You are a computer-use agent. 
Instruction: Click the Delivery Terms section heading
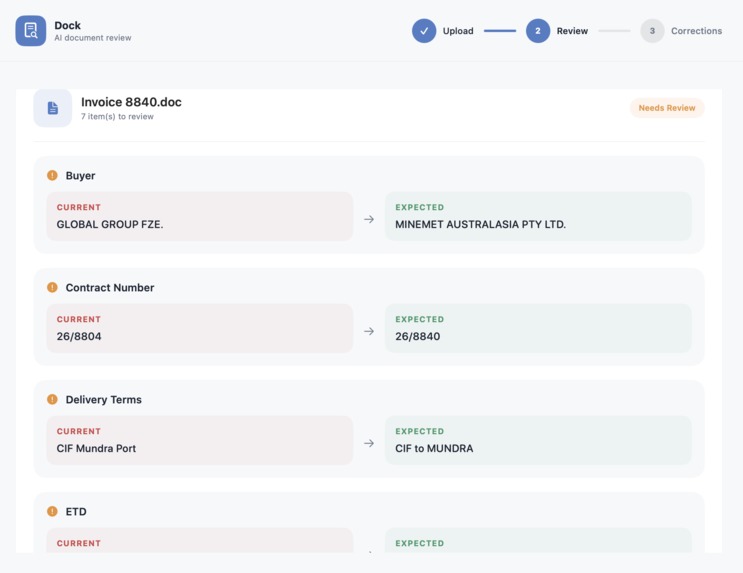103,400
